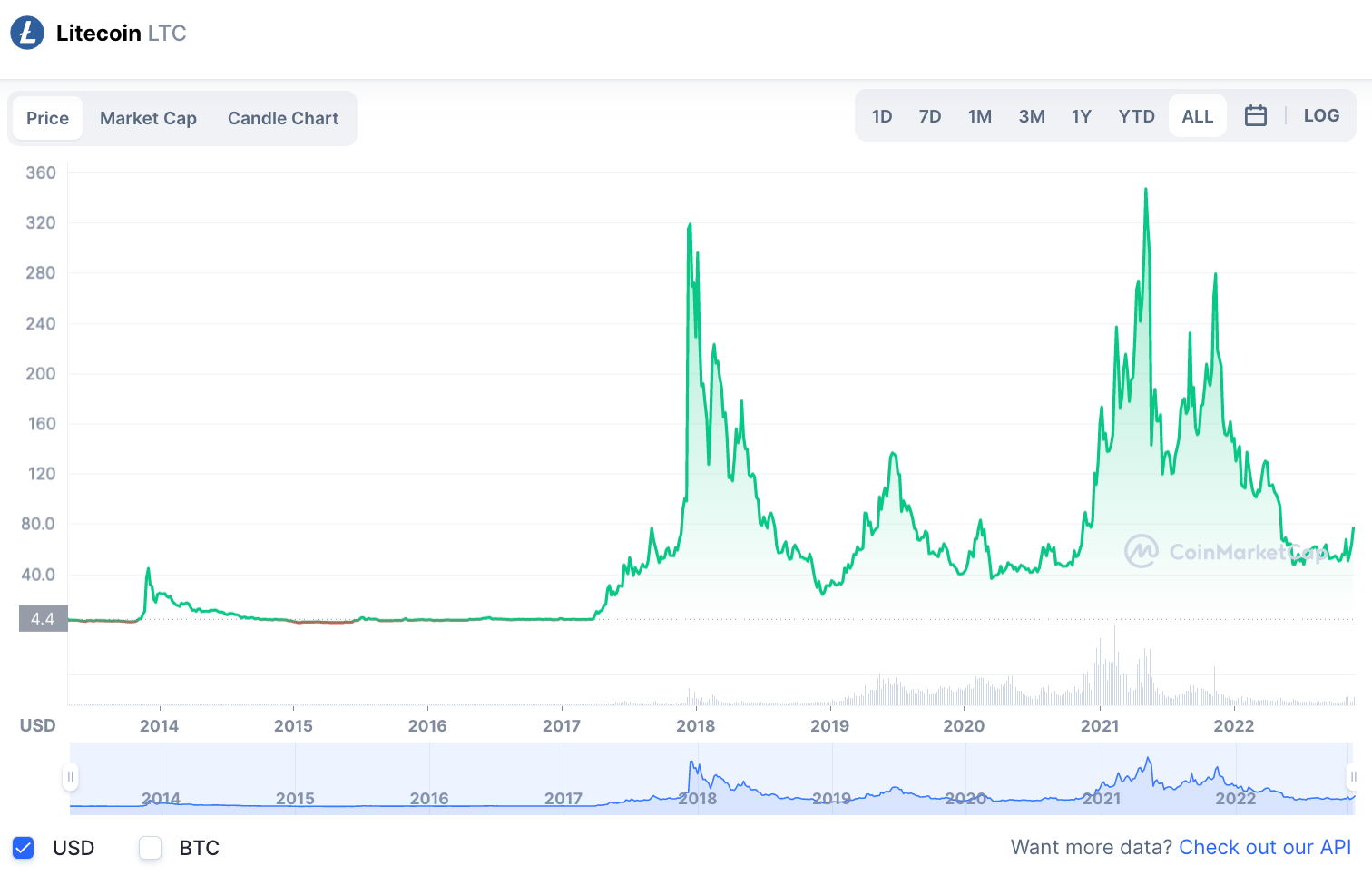1372x876 pixels.
Task: Open the calendar date range picker
Action: 1256,116
